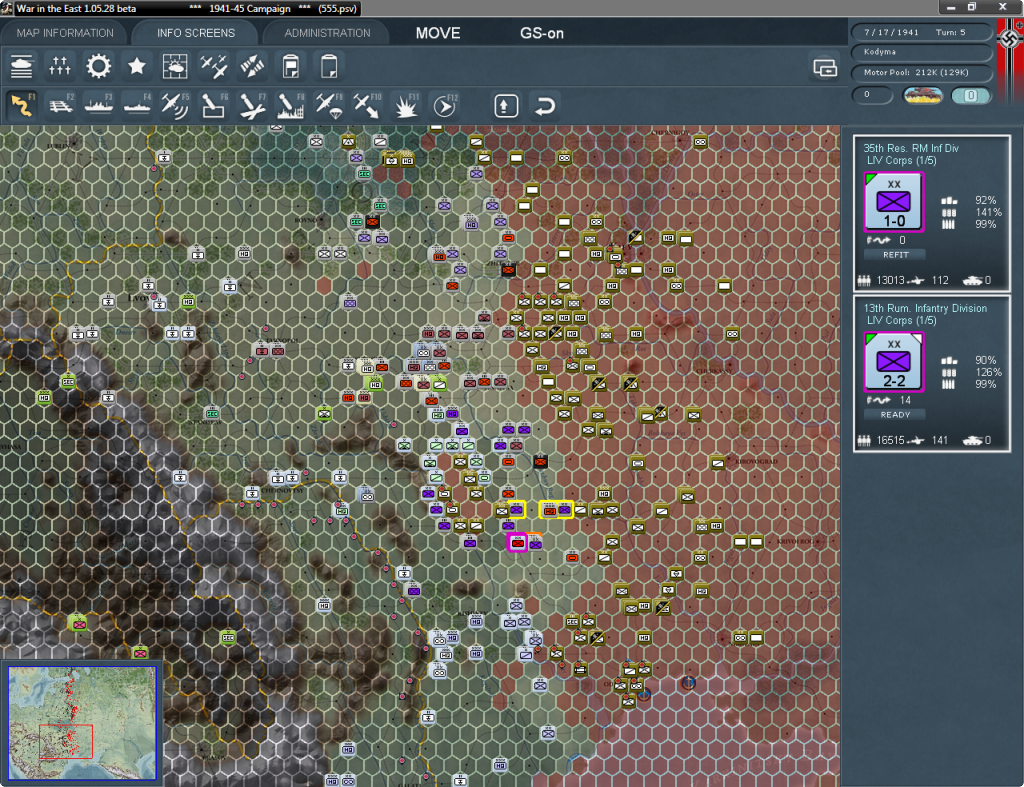The height and width of the screenshot is (787, 1024).
Task: Open the commander's report clipboard with flag
Action: click(291, 66)
